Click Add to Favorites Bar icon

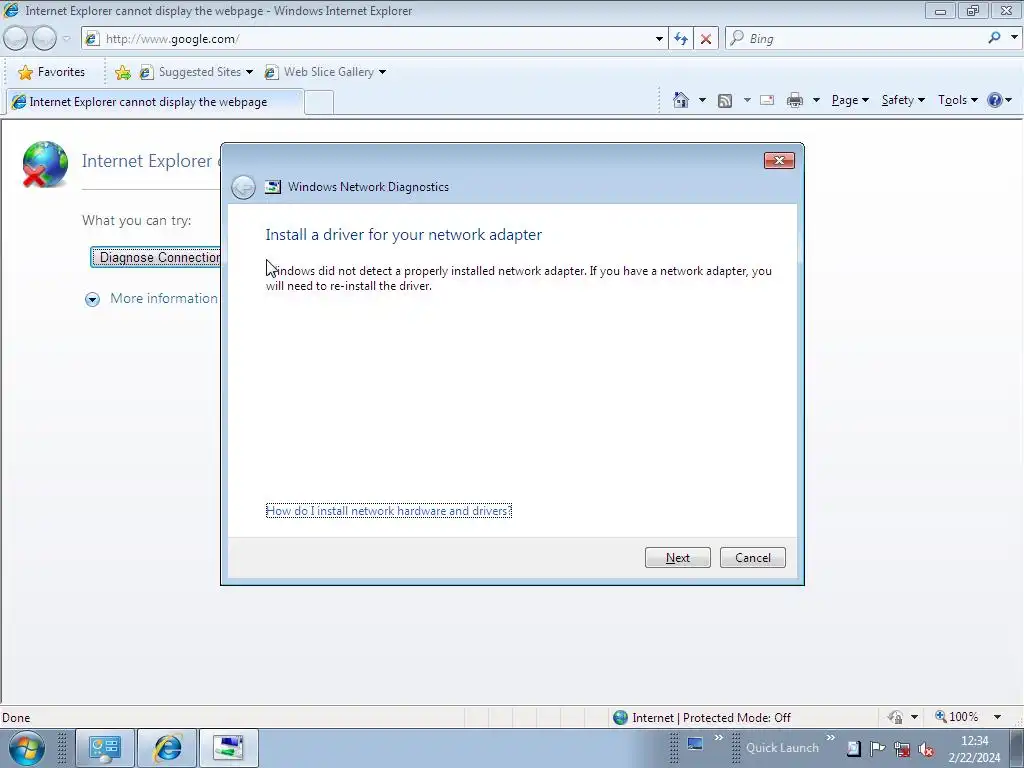point(122,72)
